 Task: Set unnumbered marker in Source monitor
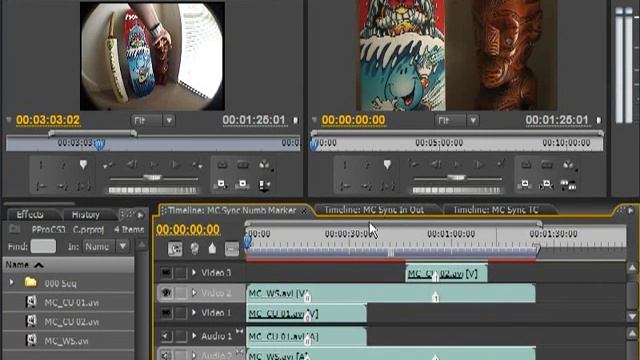[x=83, y=165]
